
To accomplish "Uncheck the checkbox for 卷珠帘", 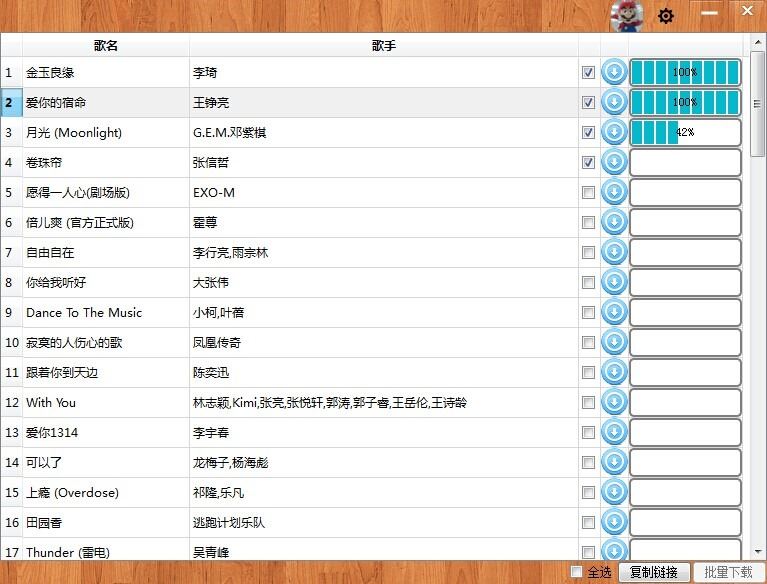I will [x=588, y=162].
